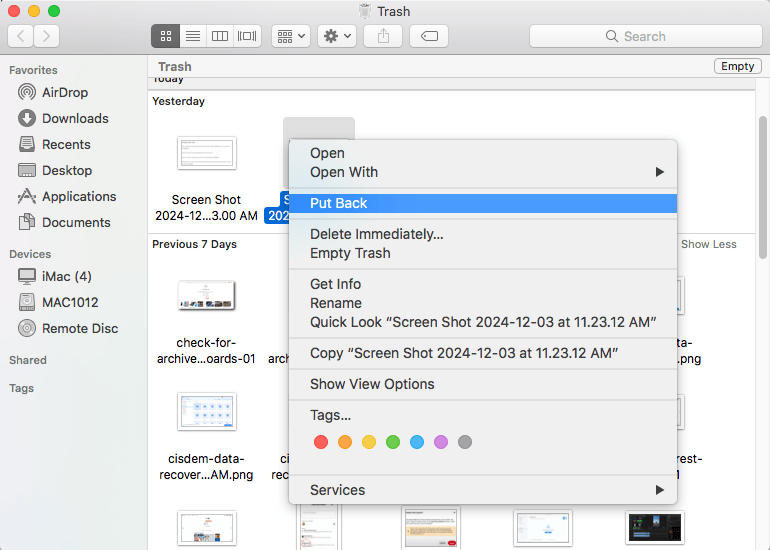This screenshot has width=770, height=550.
Task: Select check-for-archive...oards-01 thumbnail
Action: tap(207, 296)
